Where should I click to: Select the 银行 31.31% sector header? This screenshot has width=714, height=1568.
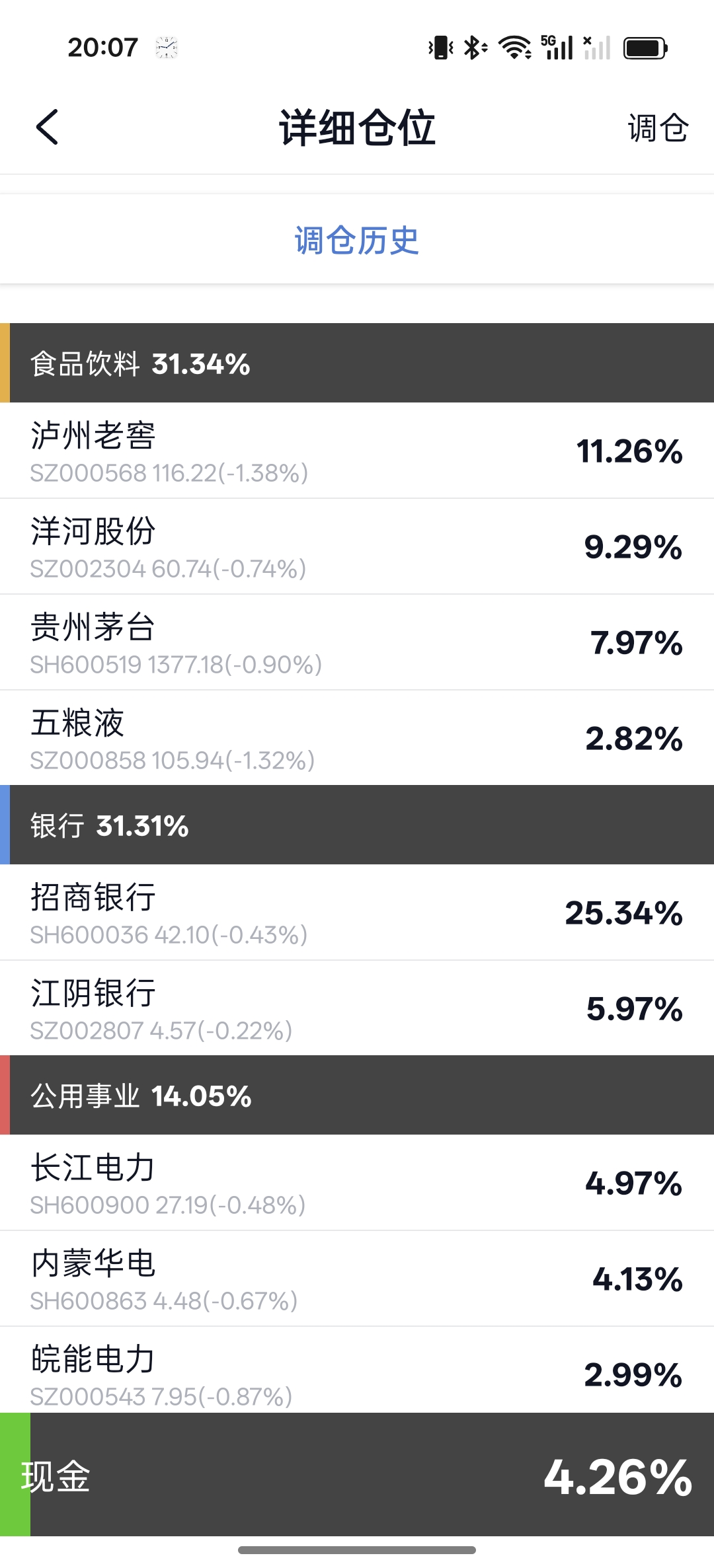(x=357, y=825)
